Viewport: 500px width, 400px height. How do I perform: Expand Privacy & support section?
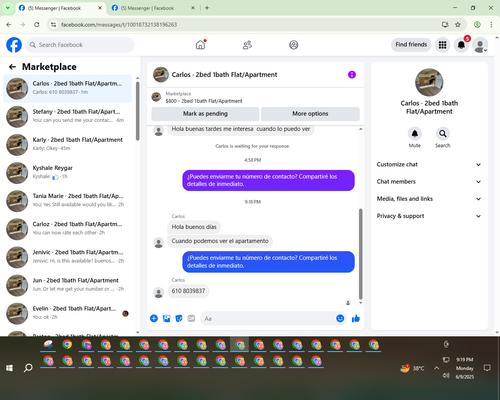point(429,216)
